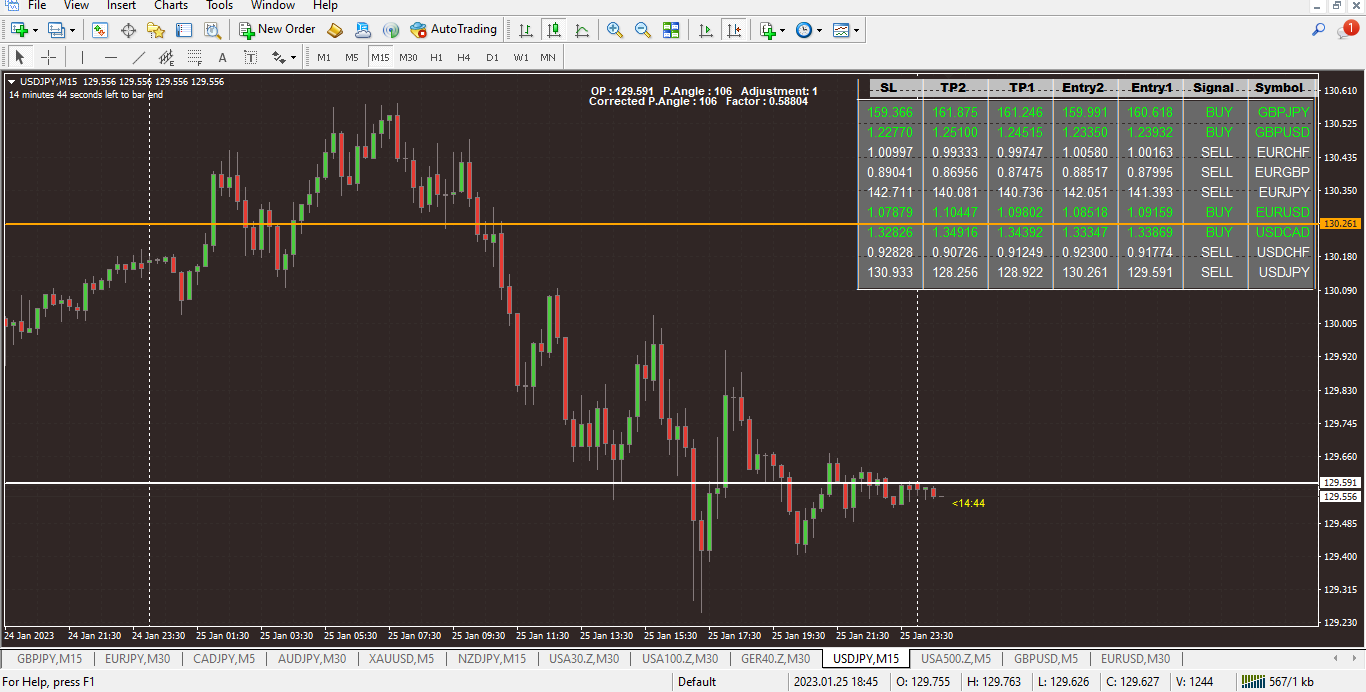Viewport: 1366px width, 692px height.
Task: Open the notifications chat icon with badge
Action: (1346, 30)
